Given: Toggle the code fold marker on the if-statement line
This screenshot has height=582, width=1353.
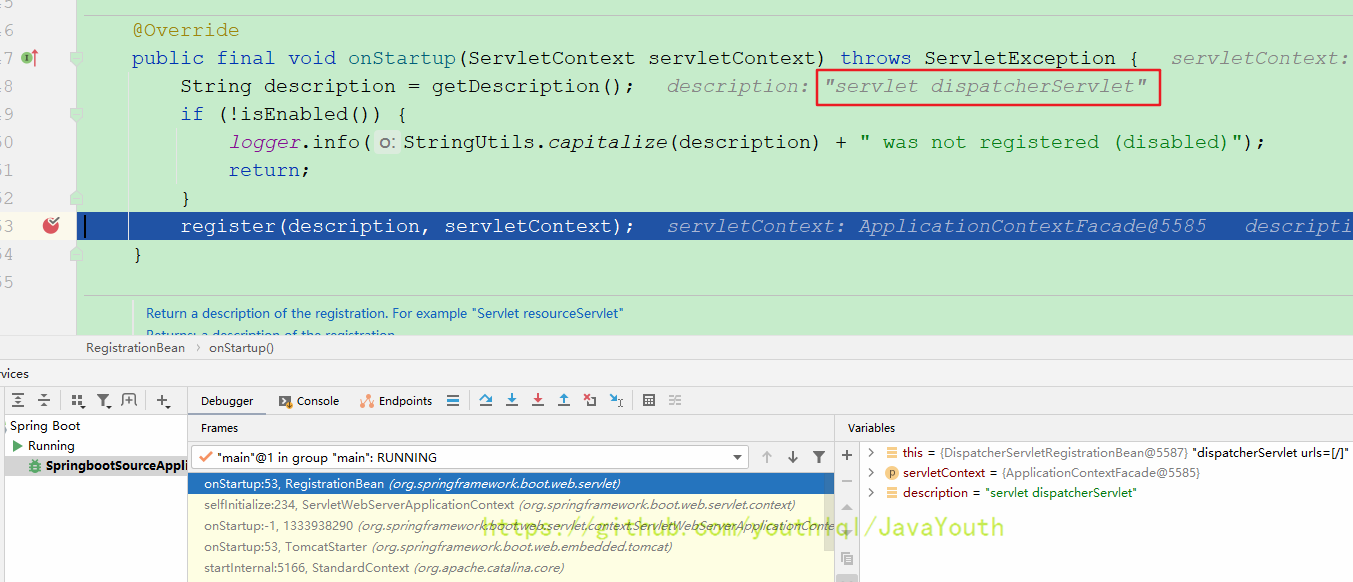Looking at the screenshot, I should (76, 114).
